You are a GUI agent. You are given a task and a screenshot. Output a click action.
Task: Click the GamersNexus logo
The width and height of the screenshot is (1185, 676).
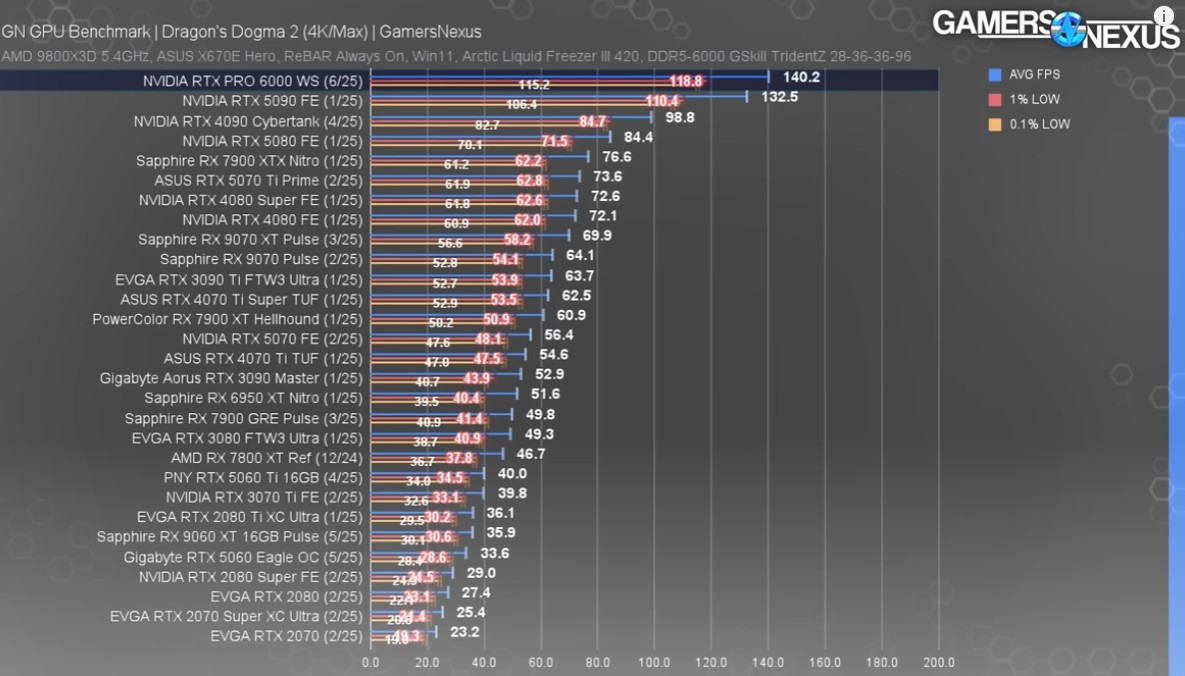1056,29
